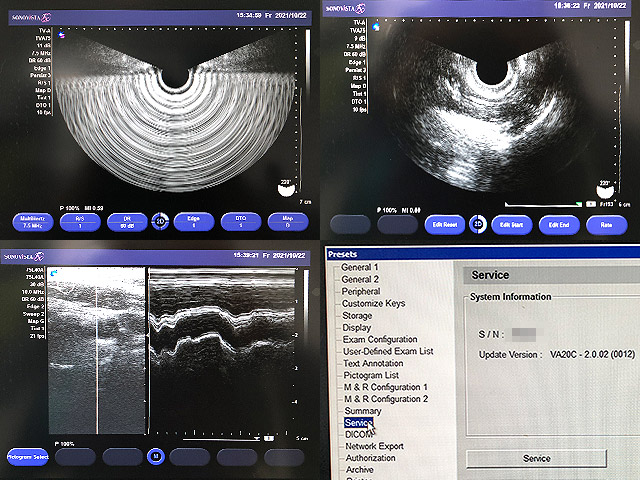This screenshot has height=480, width=640.
Task: Open Peripheral presets
Action: click(x=361, y=291)
